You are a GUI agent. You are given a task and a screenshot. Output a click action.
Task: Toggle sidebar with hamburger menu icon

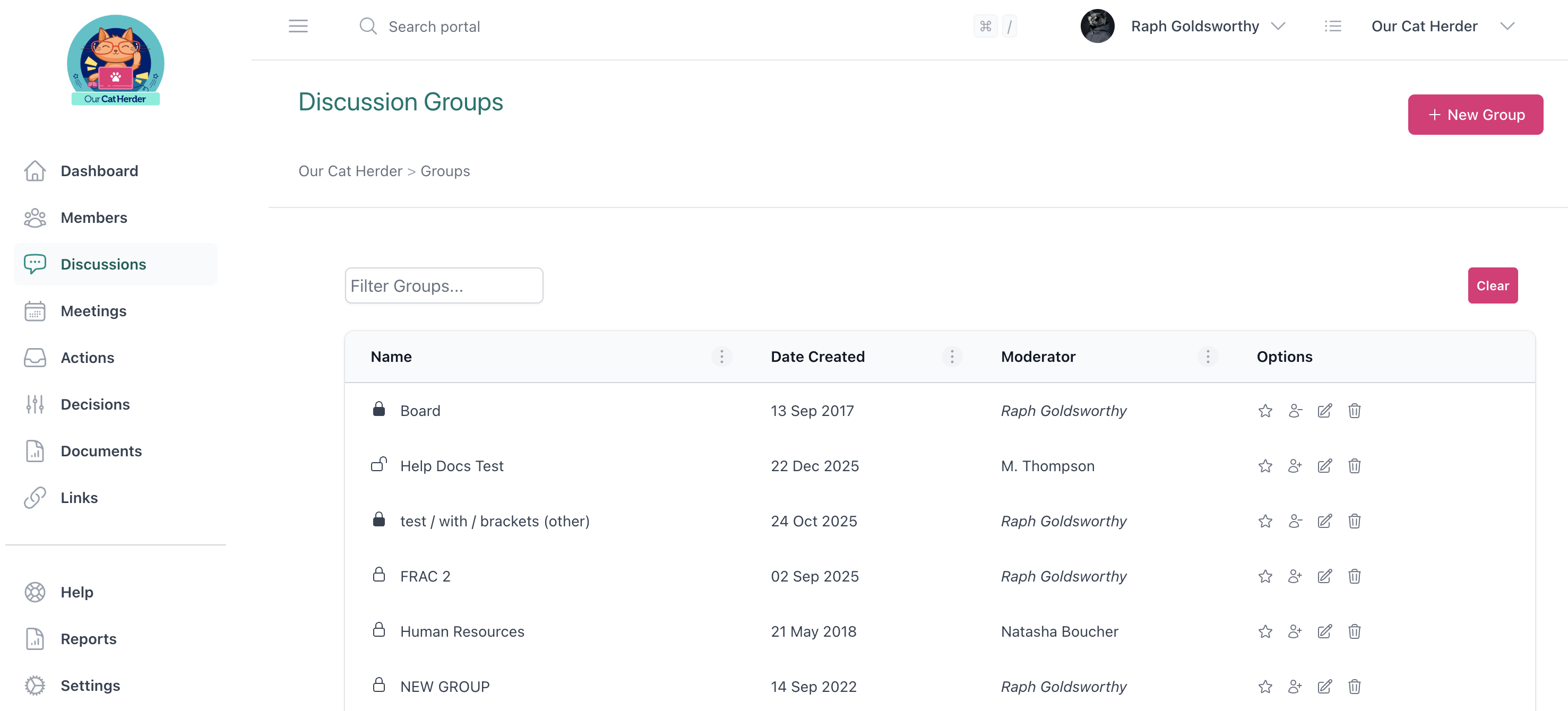coord(298,26)
